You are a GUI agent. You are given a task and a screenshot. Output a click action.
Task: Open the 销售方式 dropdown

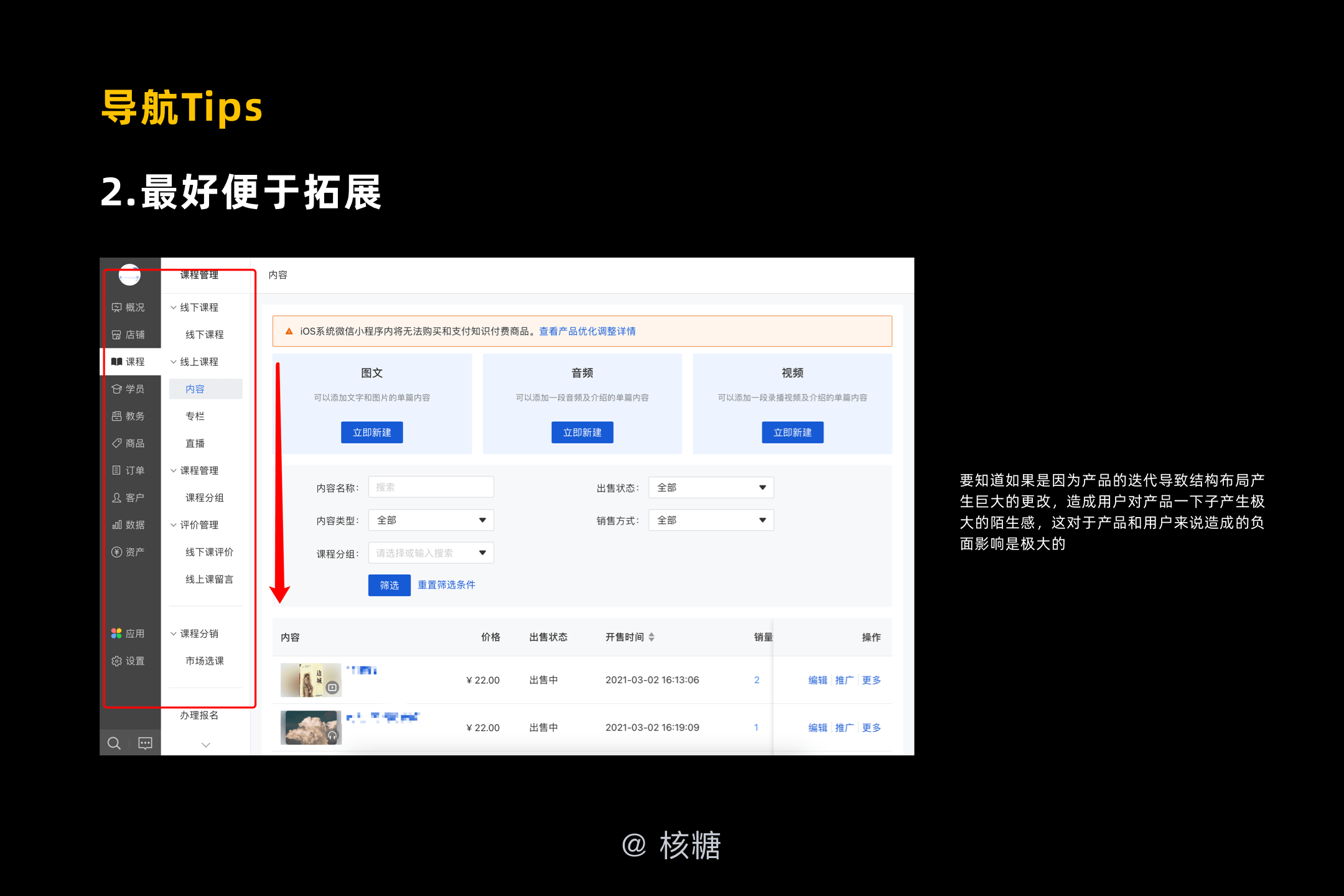pos(711,520)
